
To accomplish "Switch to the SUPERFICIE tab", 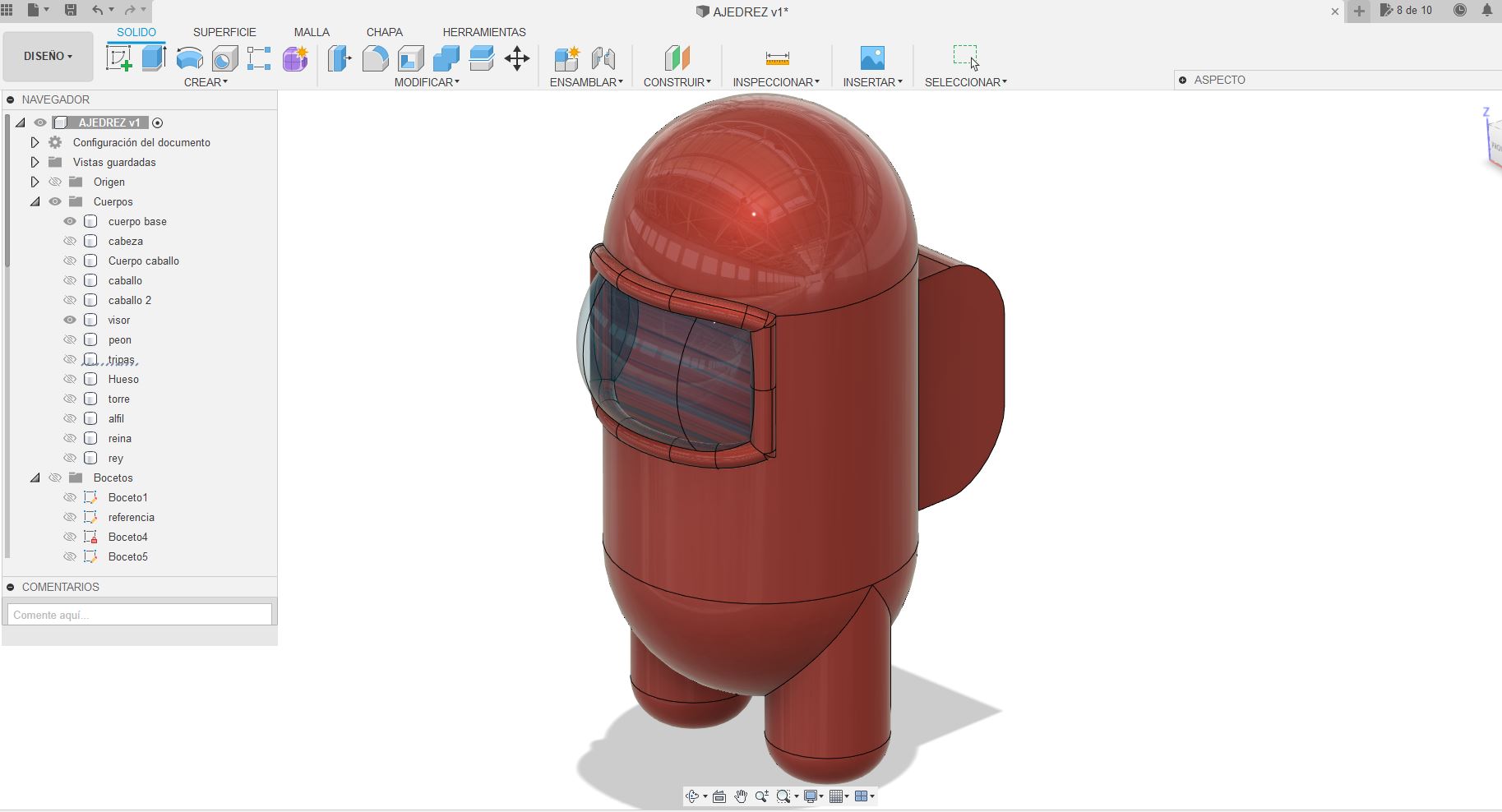I will (x=224, y=32).
